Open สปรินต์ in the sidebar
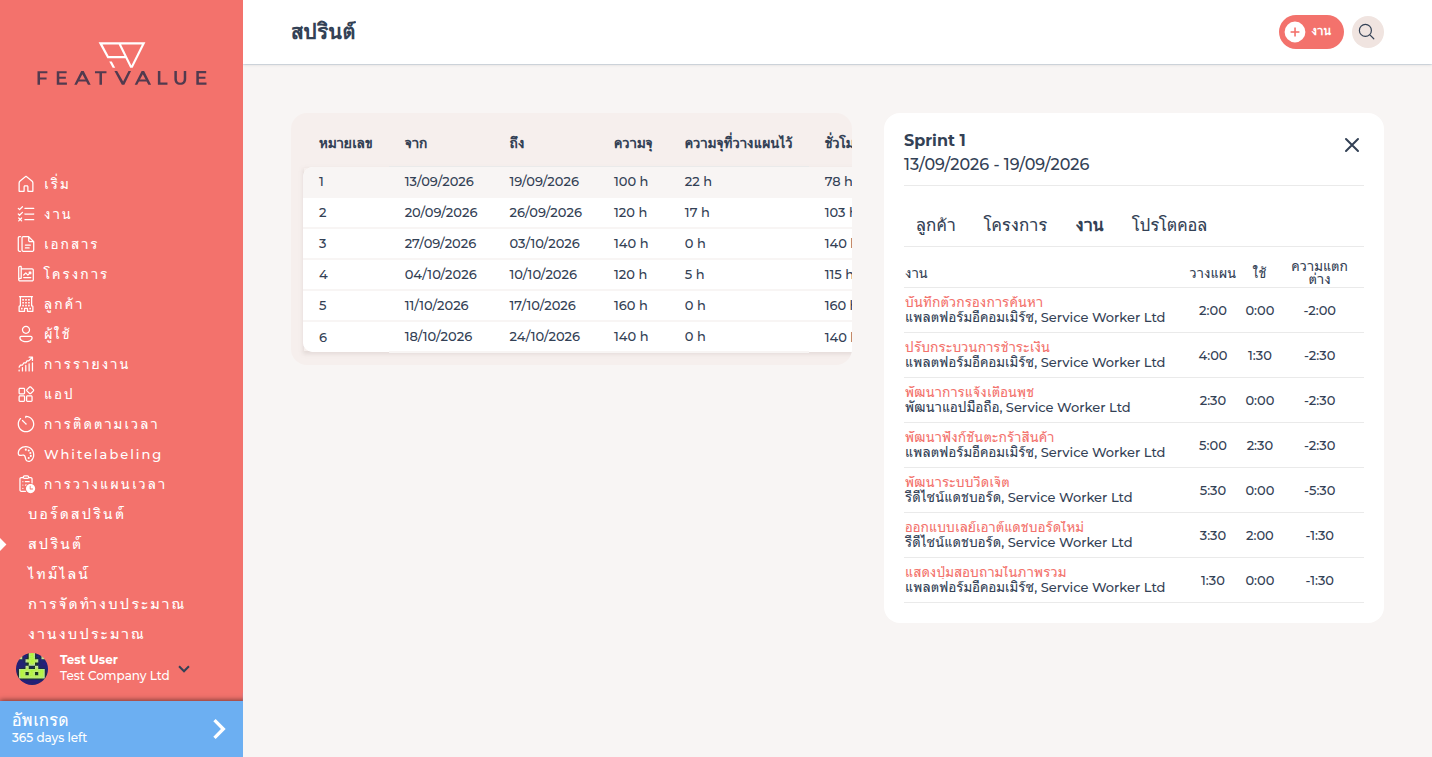The height and width of the screenshot is (757, 1432). [55, 544]
